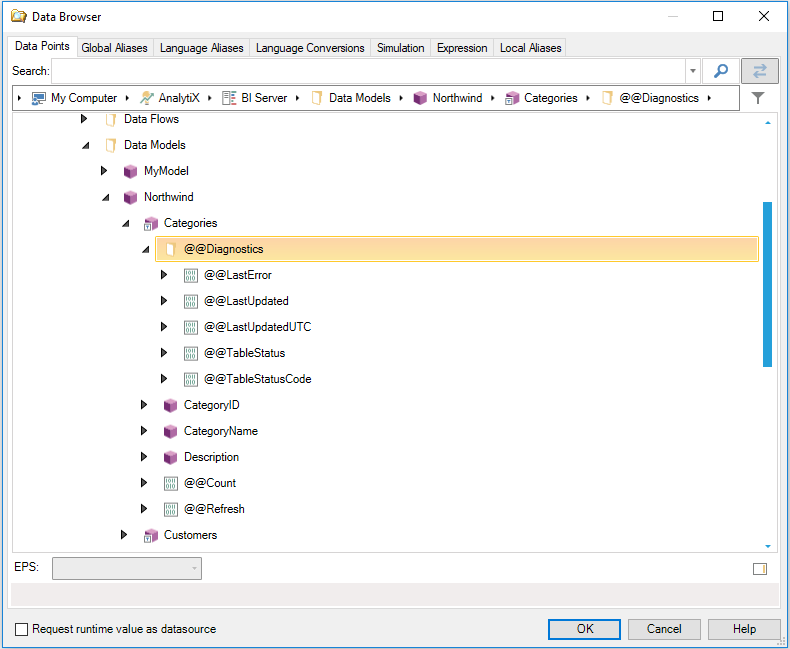Click the Northwind model cube icon in tree
This screenshot has width=790, height=649.
coord(130,197)
